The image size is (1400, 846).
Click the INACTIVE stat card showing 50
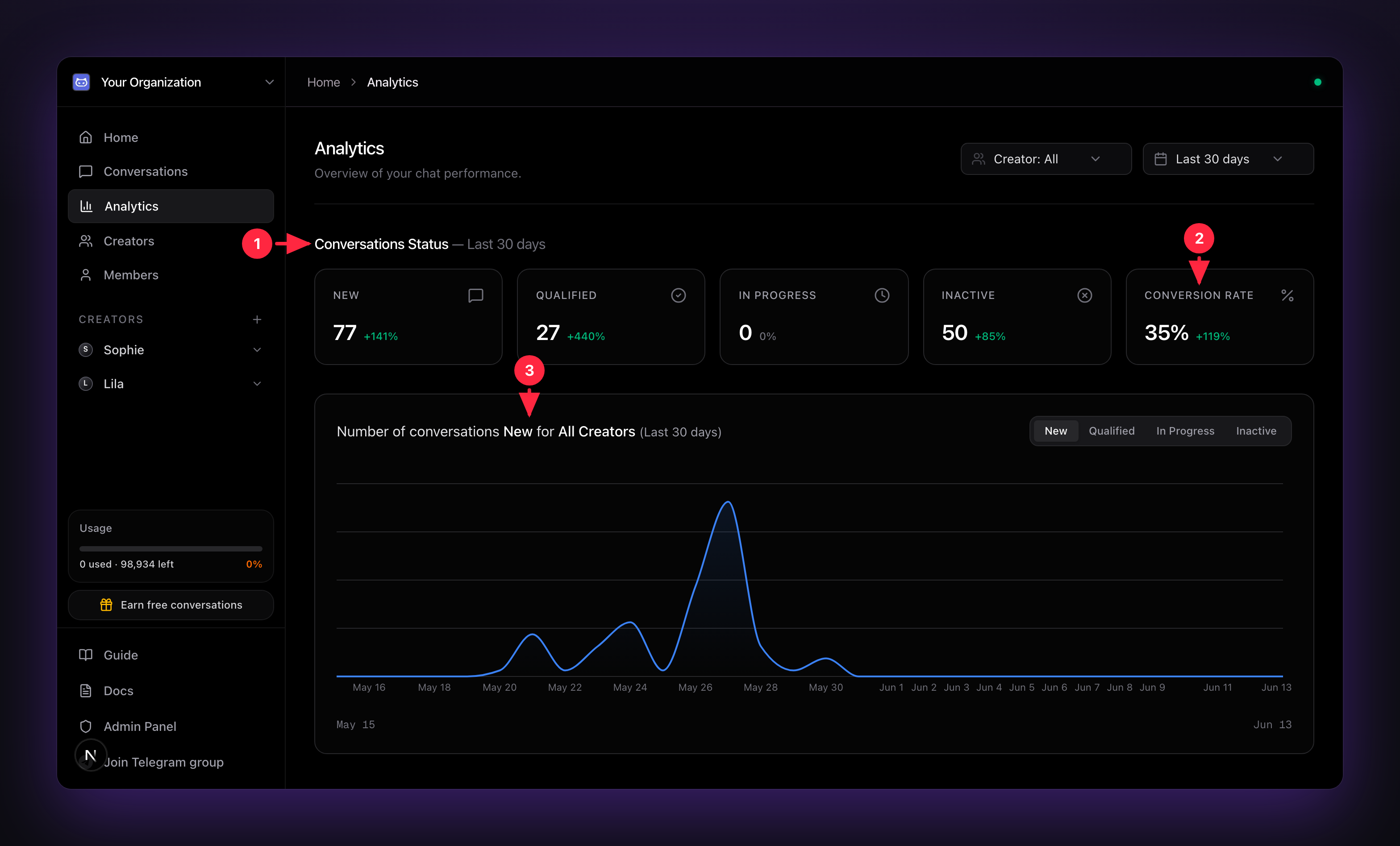click(1017, 317)
